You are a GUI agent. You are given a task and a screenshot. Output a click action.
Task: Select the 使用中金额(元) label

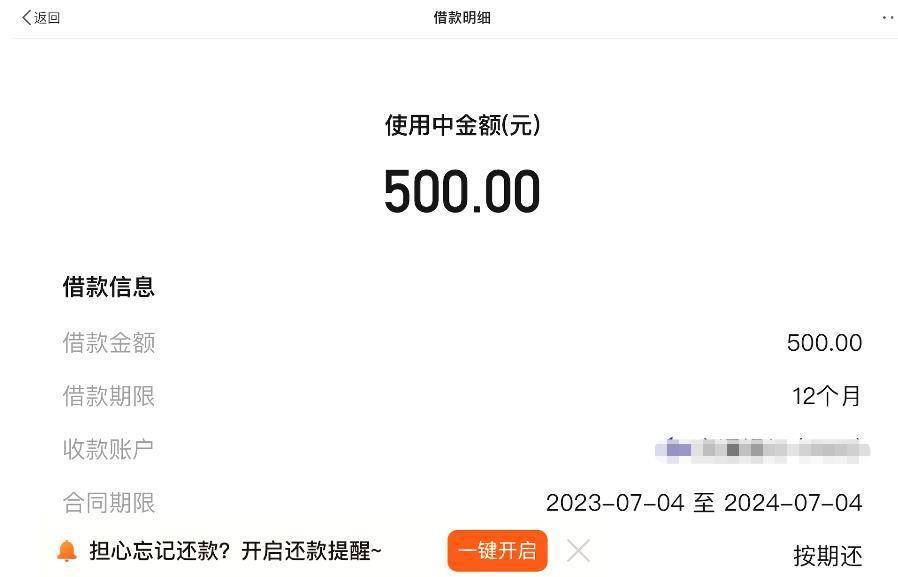462,125
